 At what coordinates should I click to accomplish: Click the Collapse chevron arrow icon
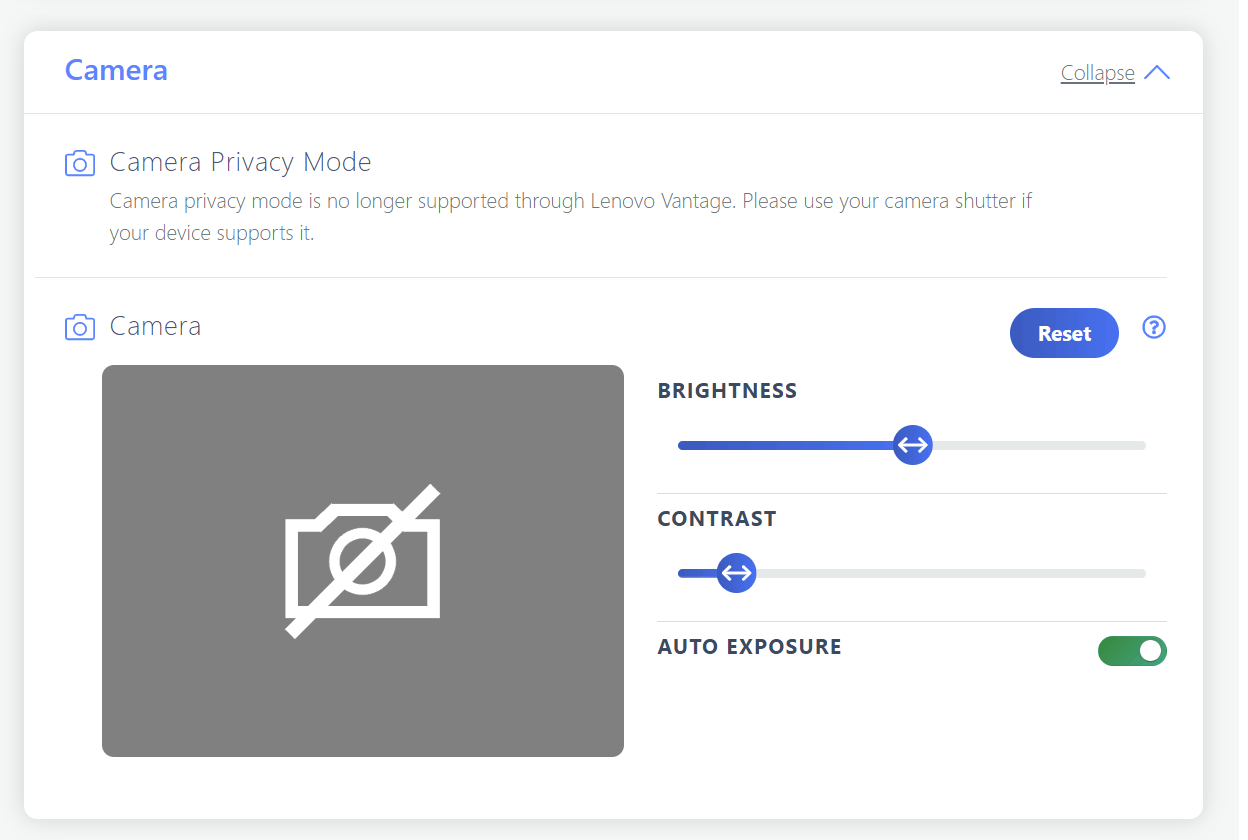(x=1156, y=73)
